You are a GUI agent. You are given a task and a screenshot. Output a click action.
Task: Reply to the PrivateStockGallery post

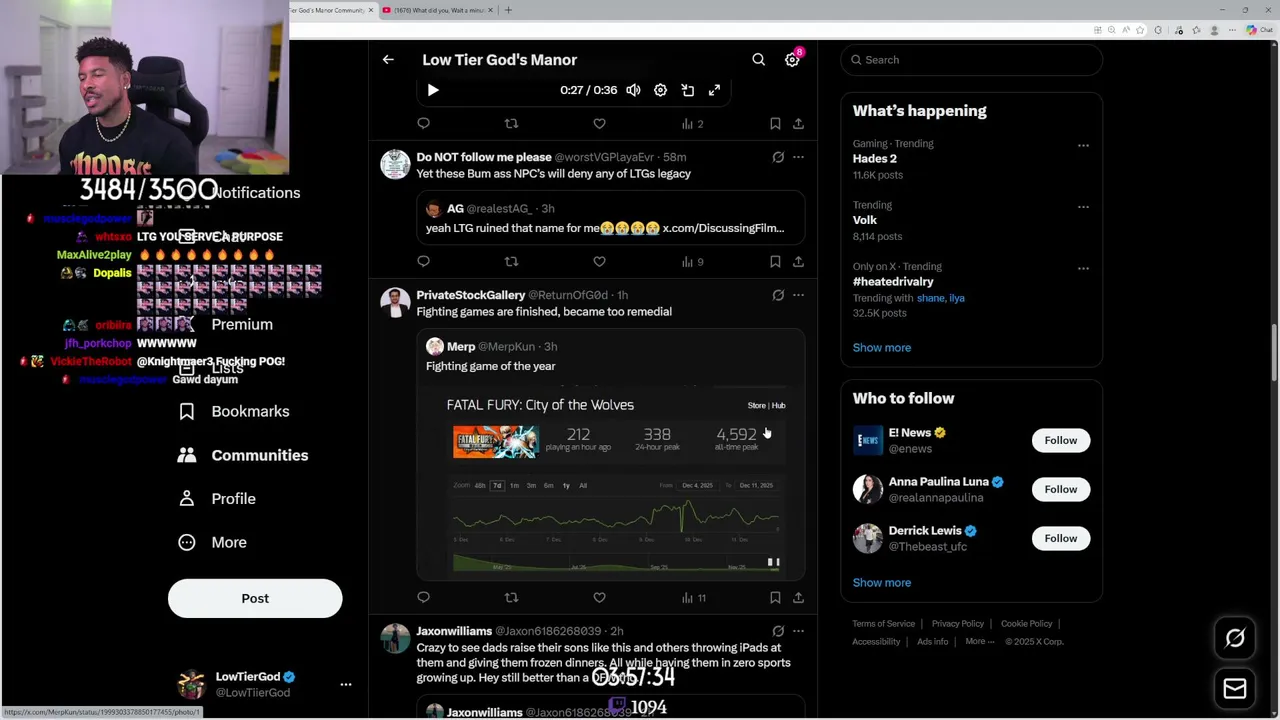pos(424,598)
